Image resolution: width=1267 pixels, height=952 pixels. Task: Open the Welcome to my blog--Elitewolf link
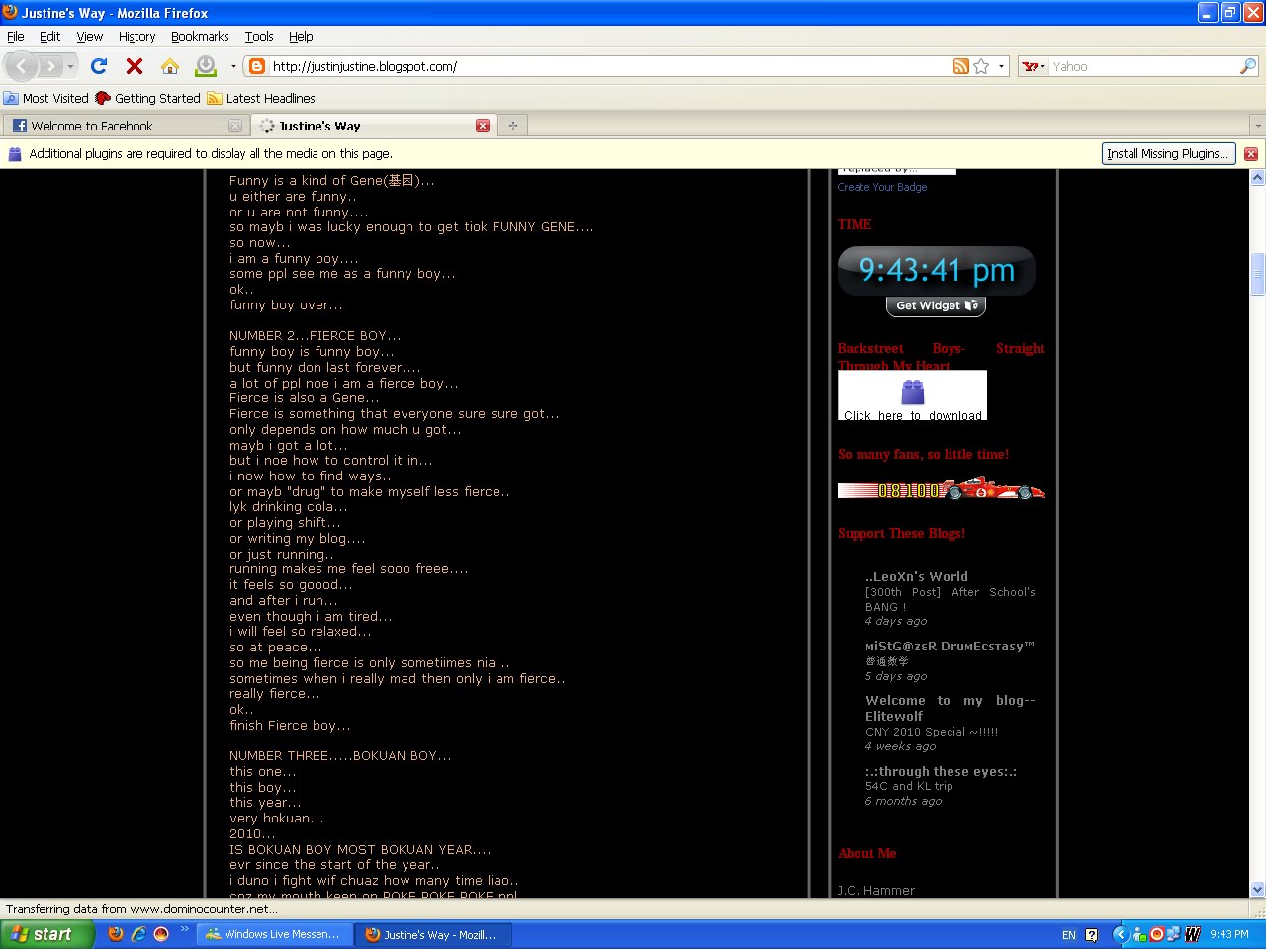(x=950, y=708)
